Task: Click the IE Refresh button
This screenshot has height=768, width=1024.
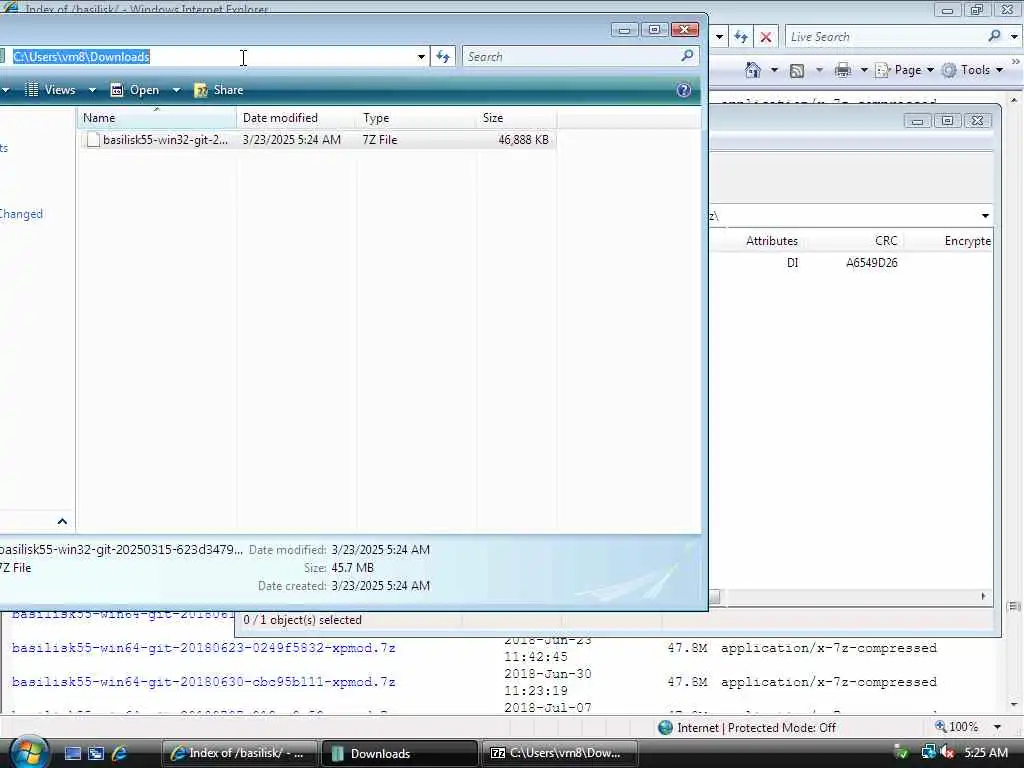Action: pyautogui.click(x=741, y=37)
